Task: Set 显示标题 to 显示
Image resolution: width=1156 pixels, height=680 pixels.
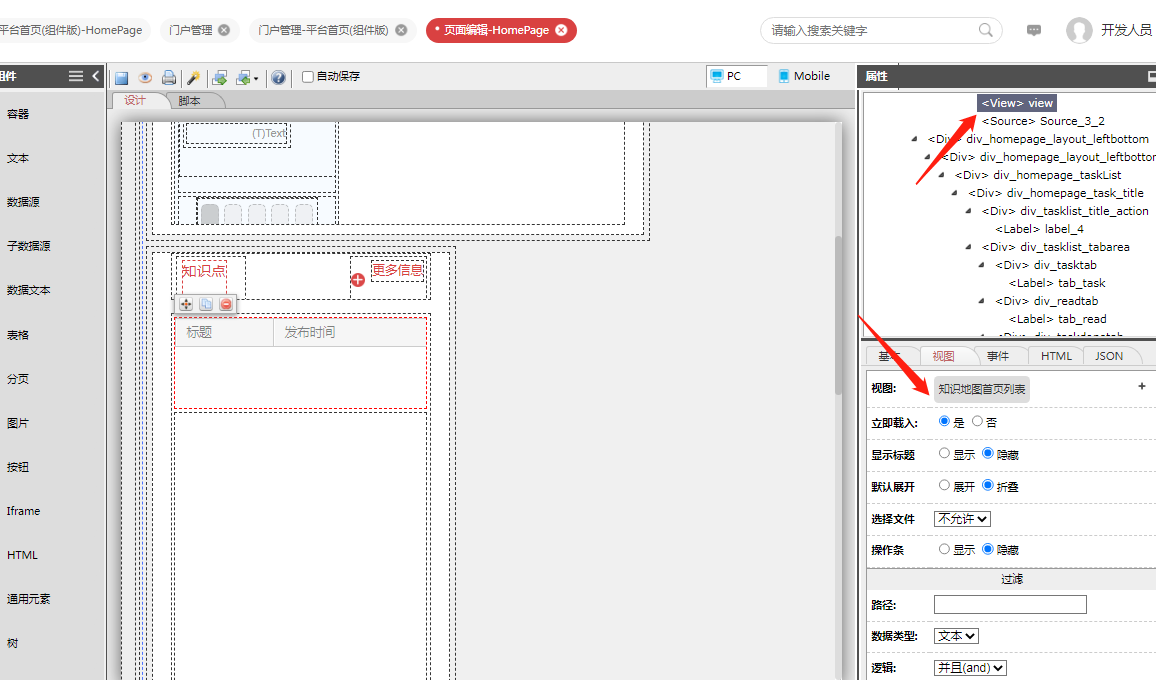Action: pyautogui.click(x=944, y=453)
